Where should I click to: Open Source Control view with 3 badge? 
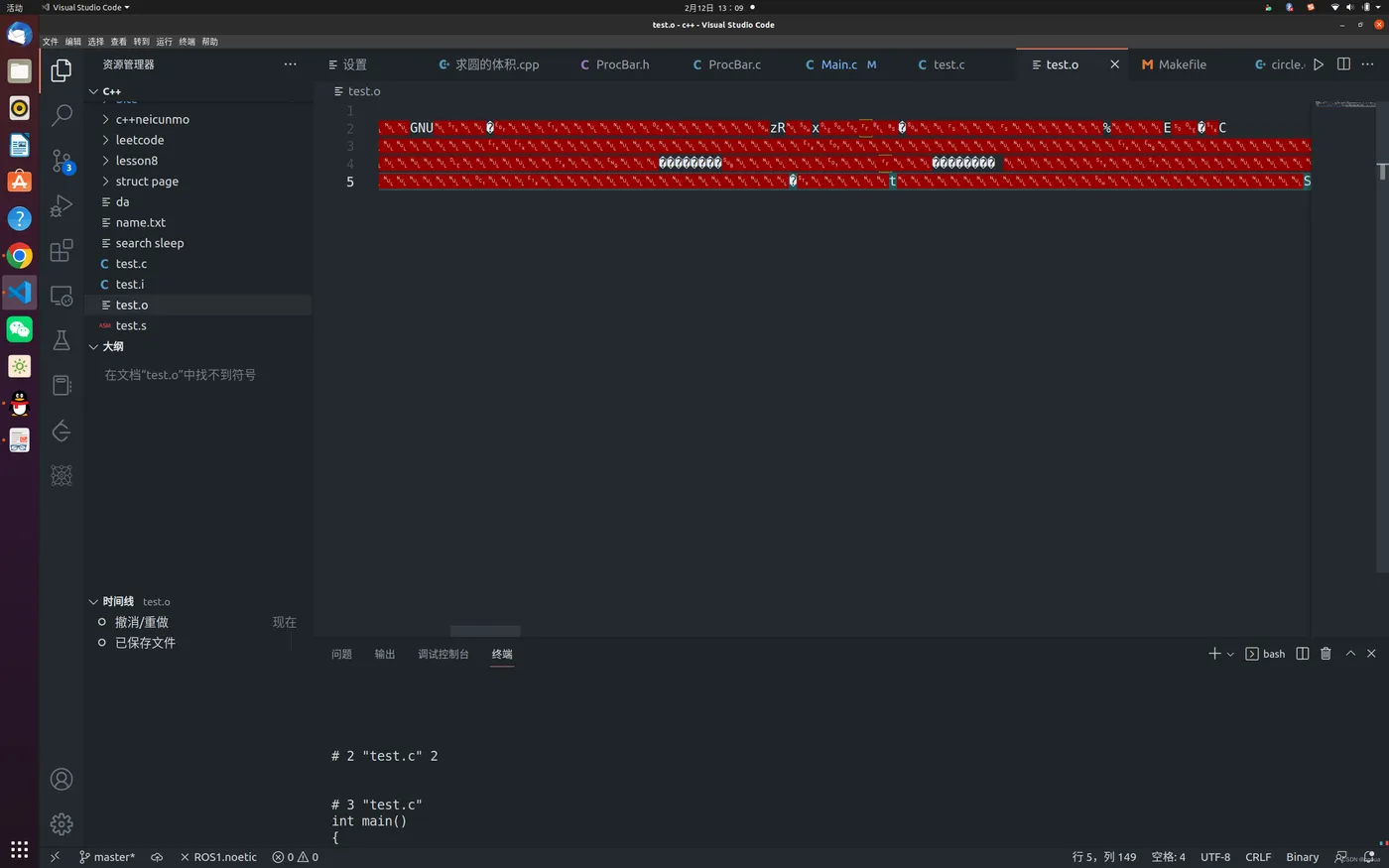tap(62, 162)
